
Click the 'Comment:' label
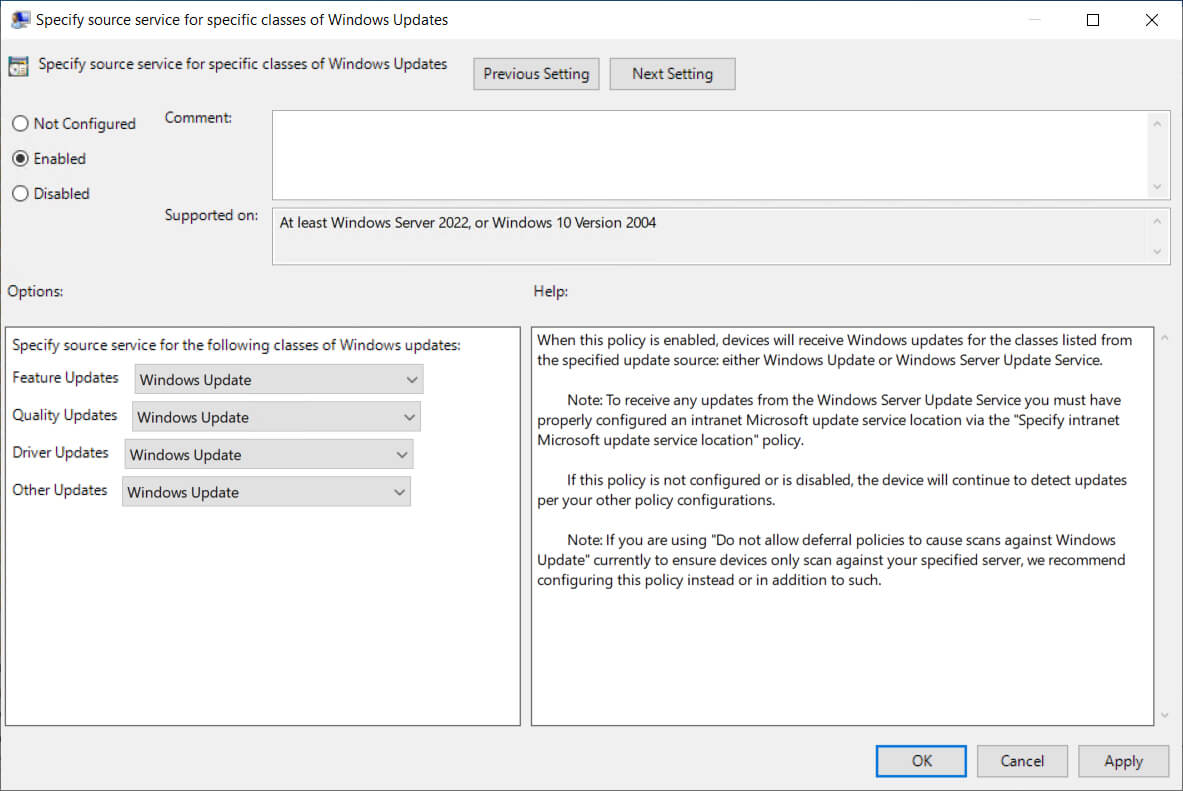(x=198, y=118)
